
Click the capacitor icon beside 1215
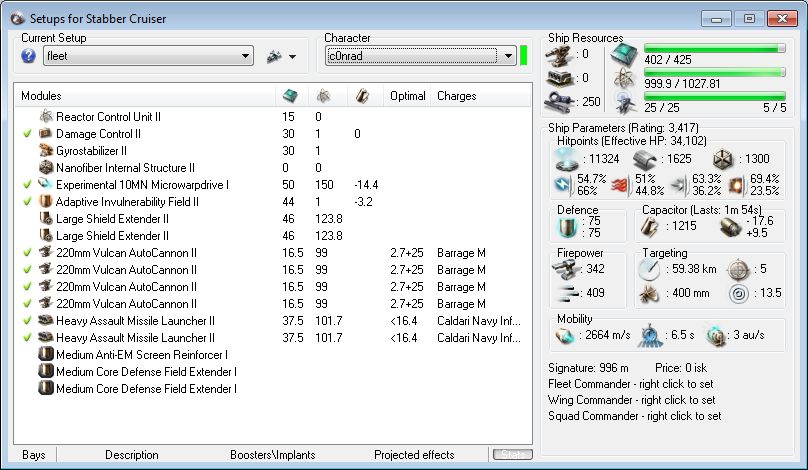(x=649, y=227)
